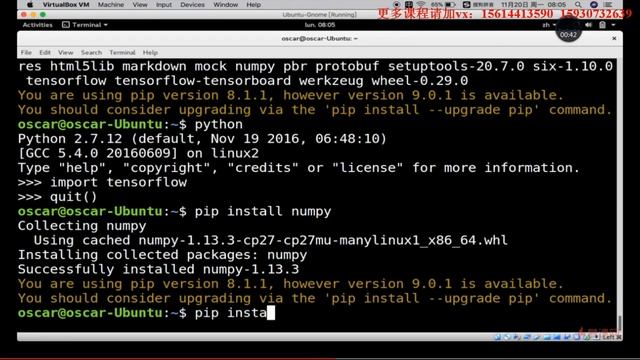Click the 'pip install numpy' command text
The height and width of the screenshot is (360, 640).
263,211
